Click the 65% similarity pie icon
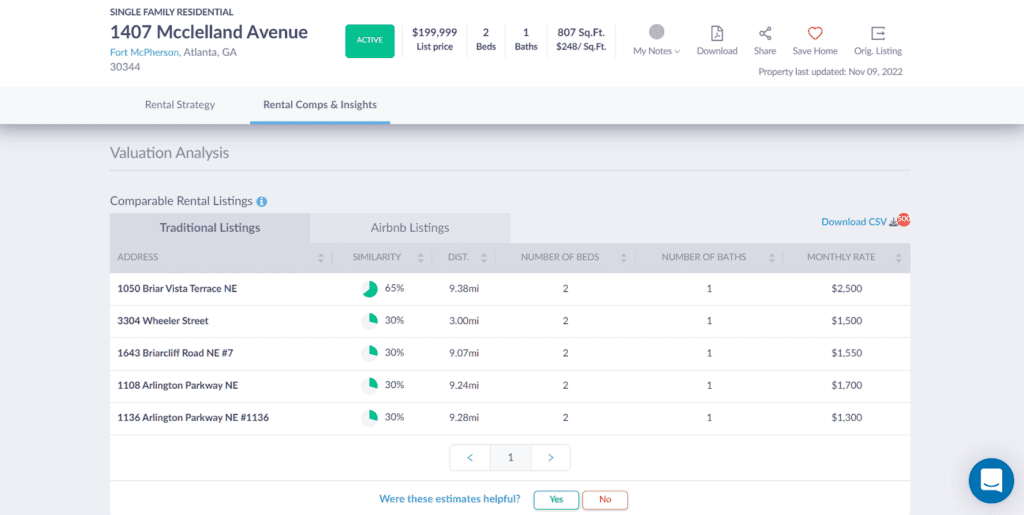The image size is (1024, 515). point(370,289)
